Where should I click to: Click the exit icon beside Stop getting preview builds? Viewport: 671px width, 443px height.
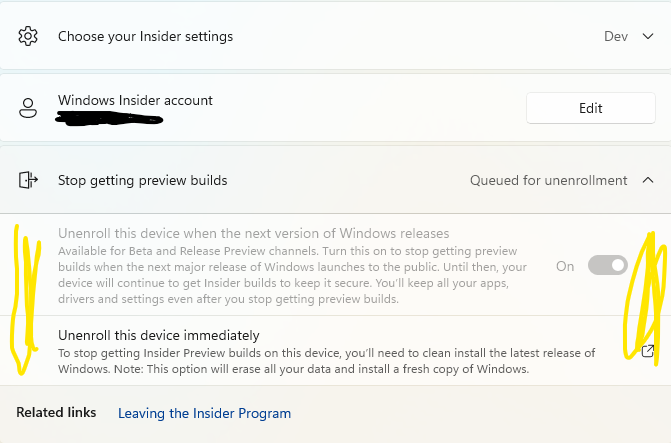click(x=28, y=181)
